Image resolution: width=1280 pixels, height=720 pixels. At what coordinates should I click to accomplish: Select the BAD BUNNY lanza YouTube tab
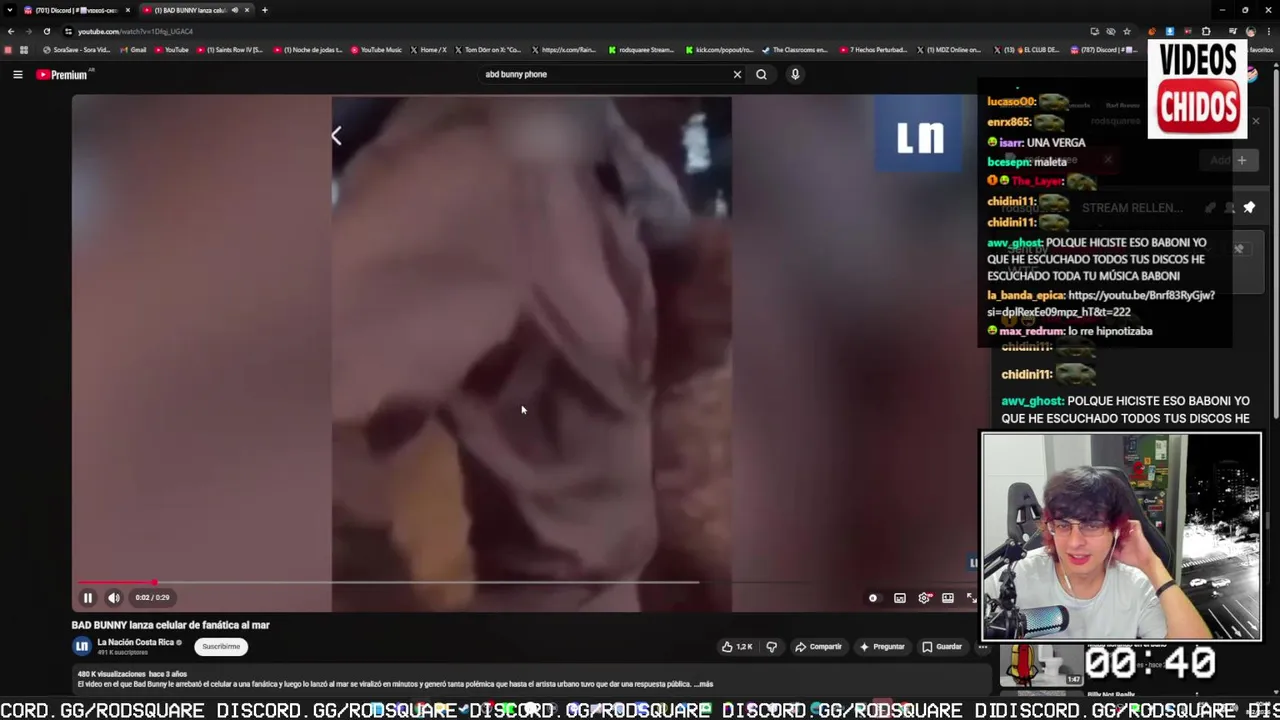click(x=195, y=10)
